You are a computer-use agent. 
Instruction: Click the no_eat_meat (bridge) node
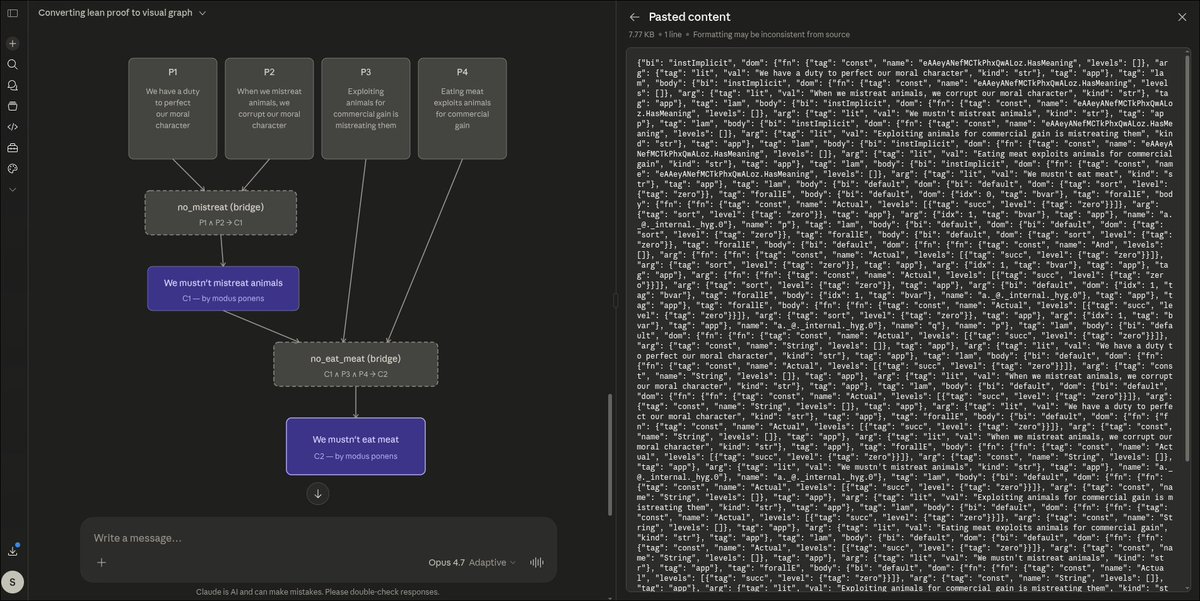(x=356, y=364)
